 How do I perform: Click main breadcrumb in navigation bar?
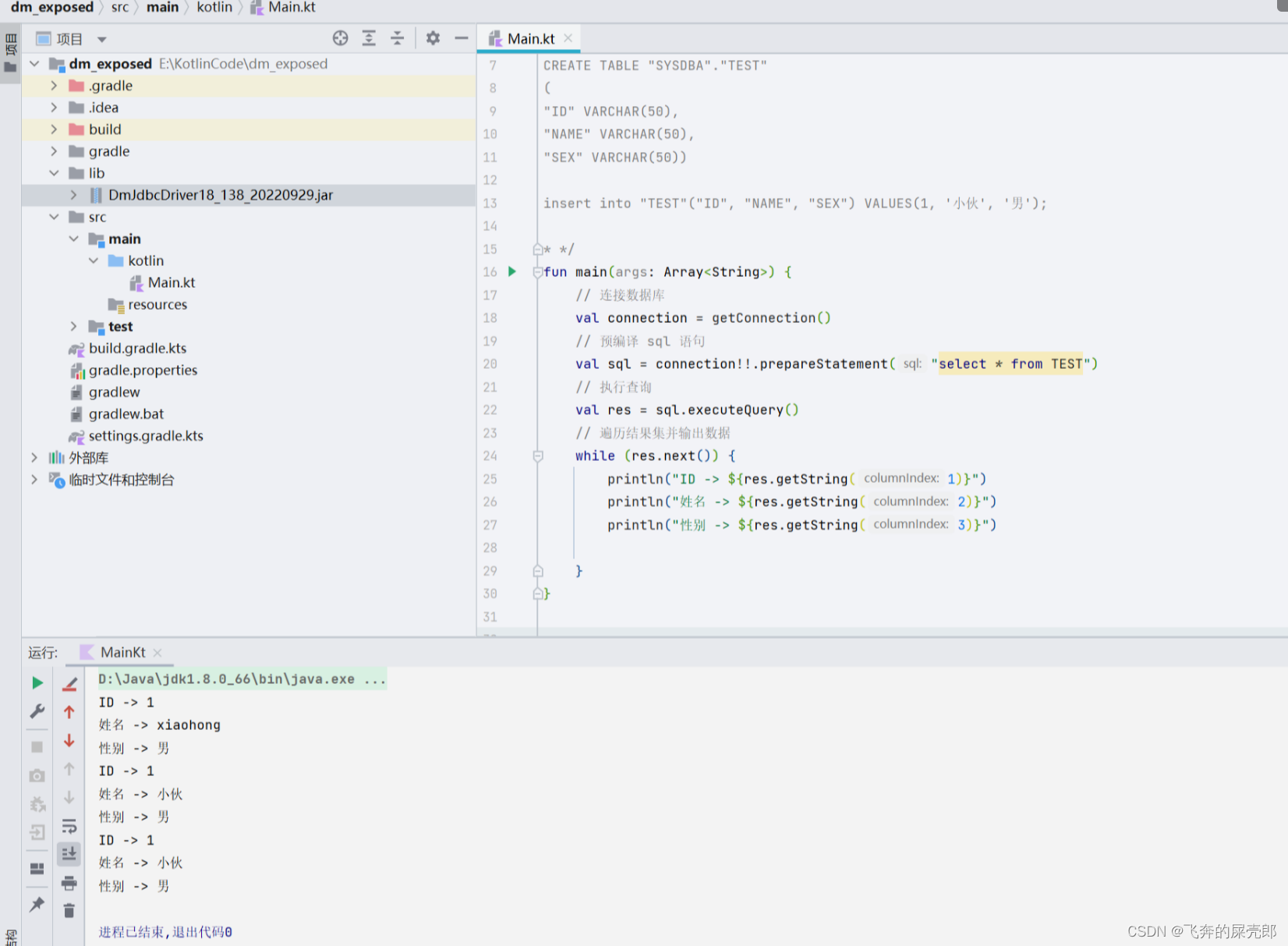pyautogui.click(x=162, y=7)
